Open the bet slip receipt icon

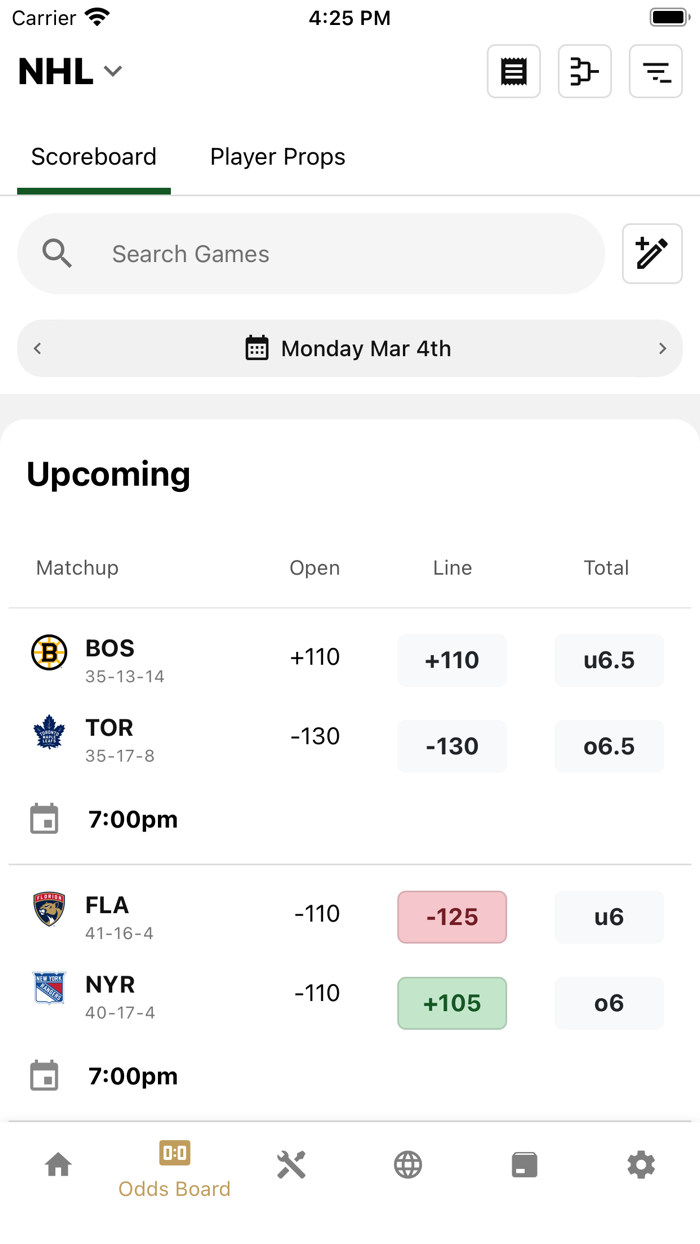pyautogui.click(x=514, y=71)
